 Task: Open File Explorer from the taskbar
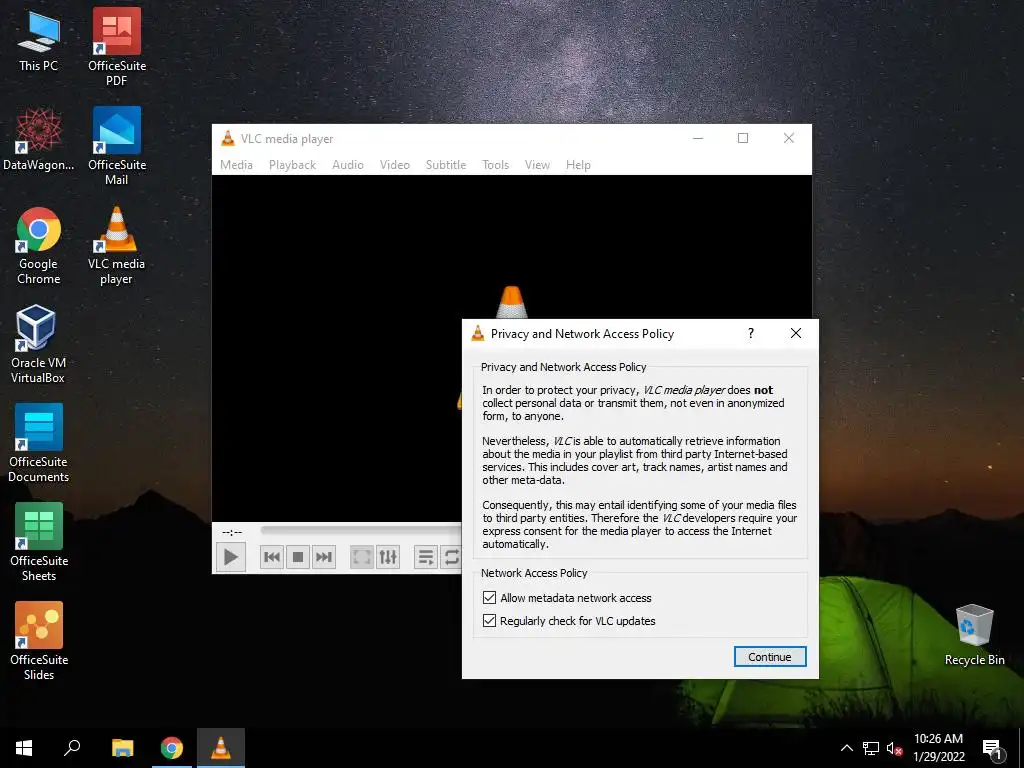coord(122,748)
